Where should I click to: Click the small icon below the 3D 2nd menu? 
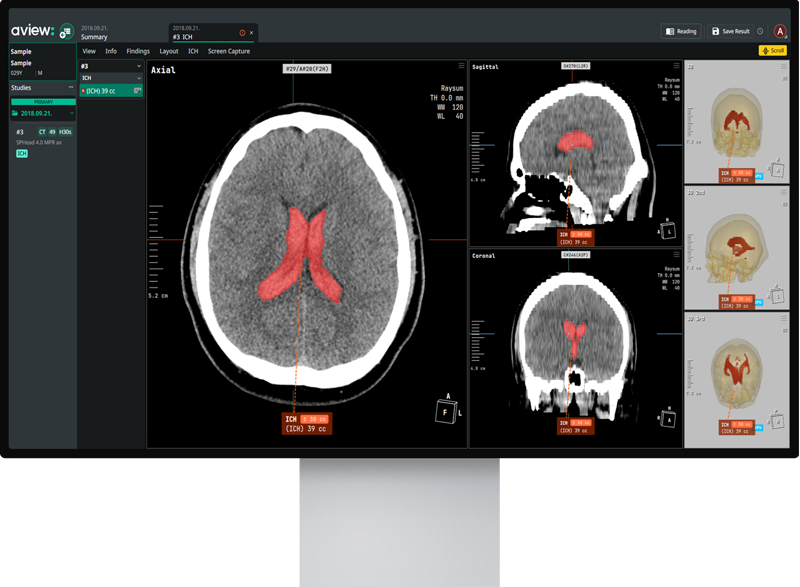pyautogui.click(x=785, y=204)
